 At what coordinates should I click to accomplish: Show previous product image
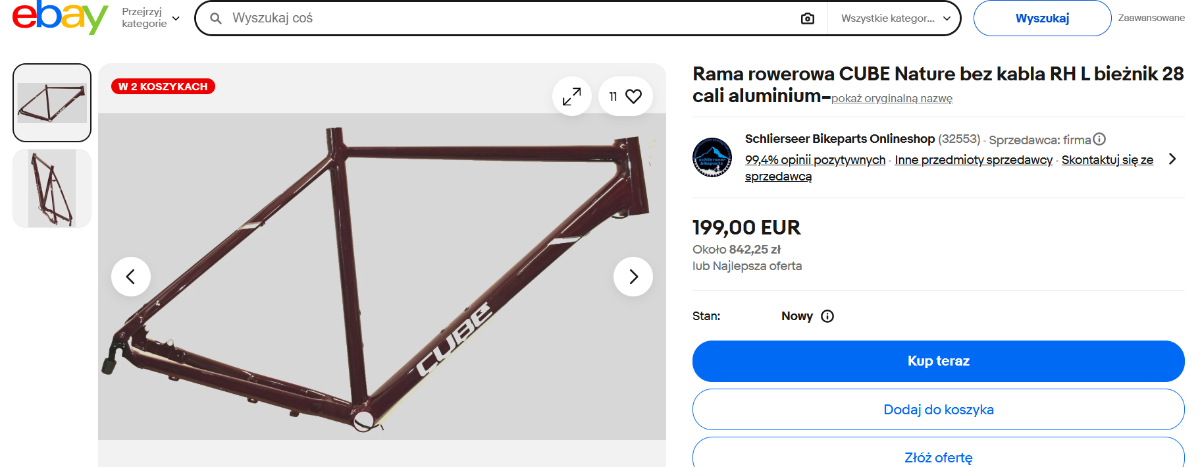click(131, 276)
